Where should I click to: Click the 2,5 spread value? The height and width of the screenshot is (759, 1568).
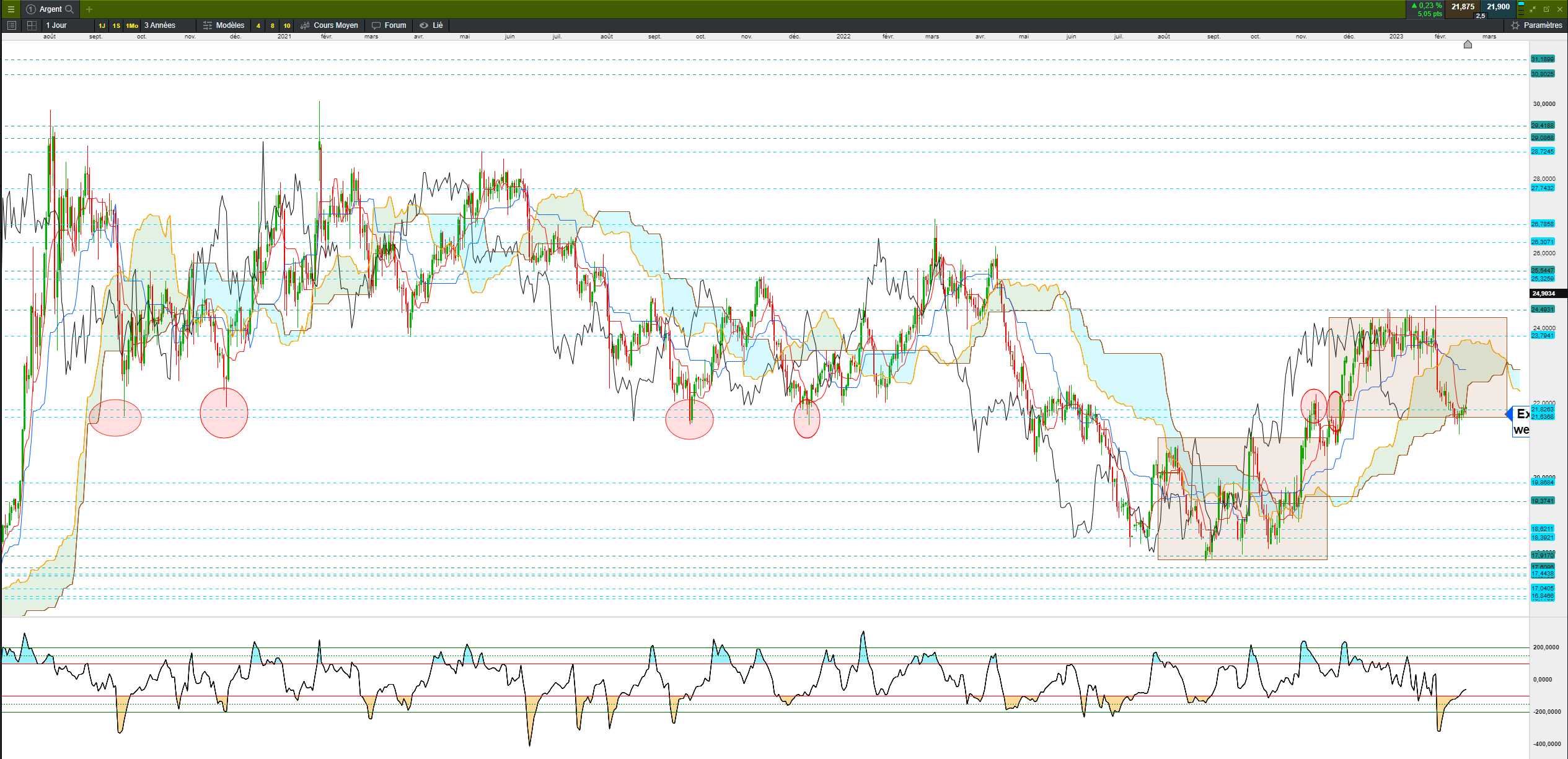pos(1481,16)
